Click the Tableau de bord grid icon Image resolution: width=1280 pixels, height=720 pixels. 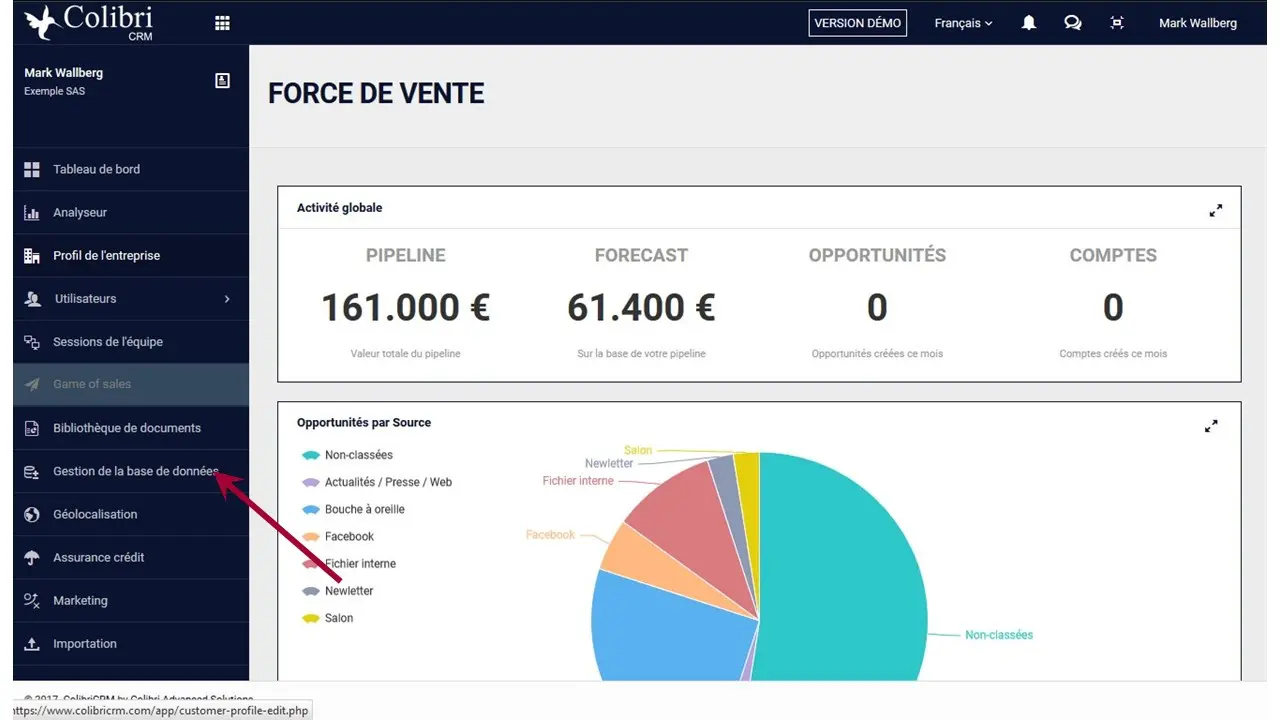pyautogui.click(x=32, y=170)
